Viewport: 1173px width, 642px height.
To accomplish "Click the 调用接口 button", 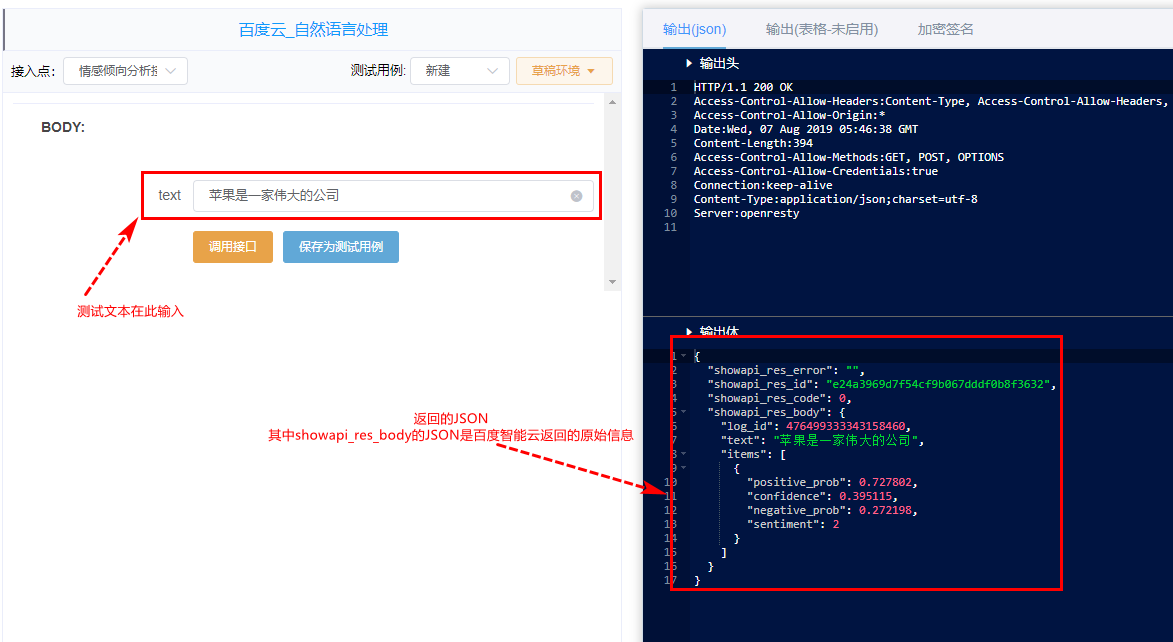I will click(x=233, y=247).
